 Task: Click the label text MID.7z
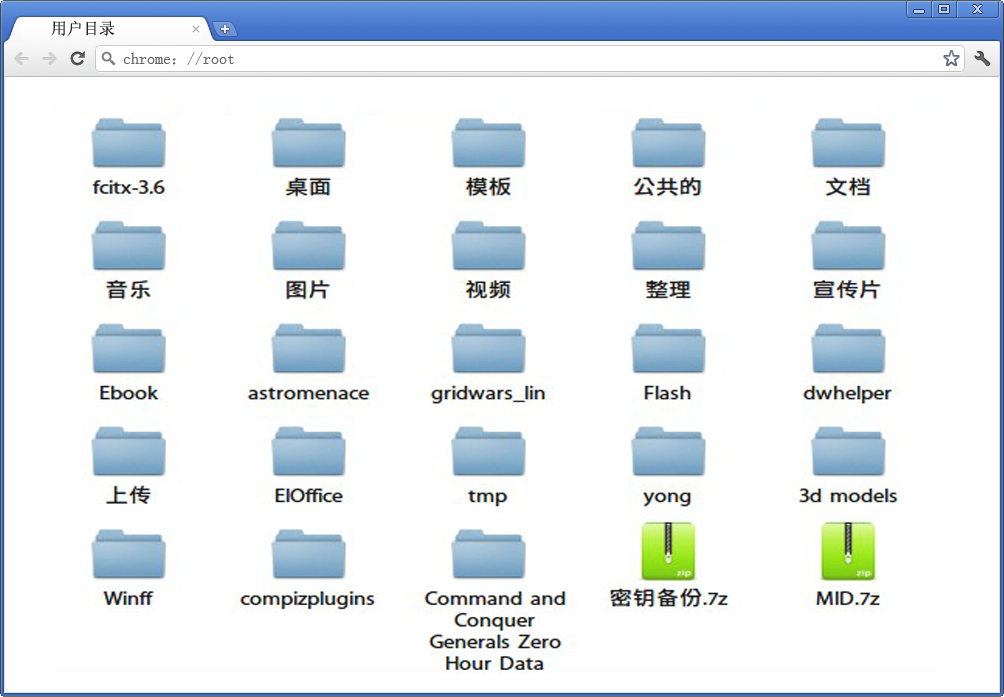click(848, 598)
